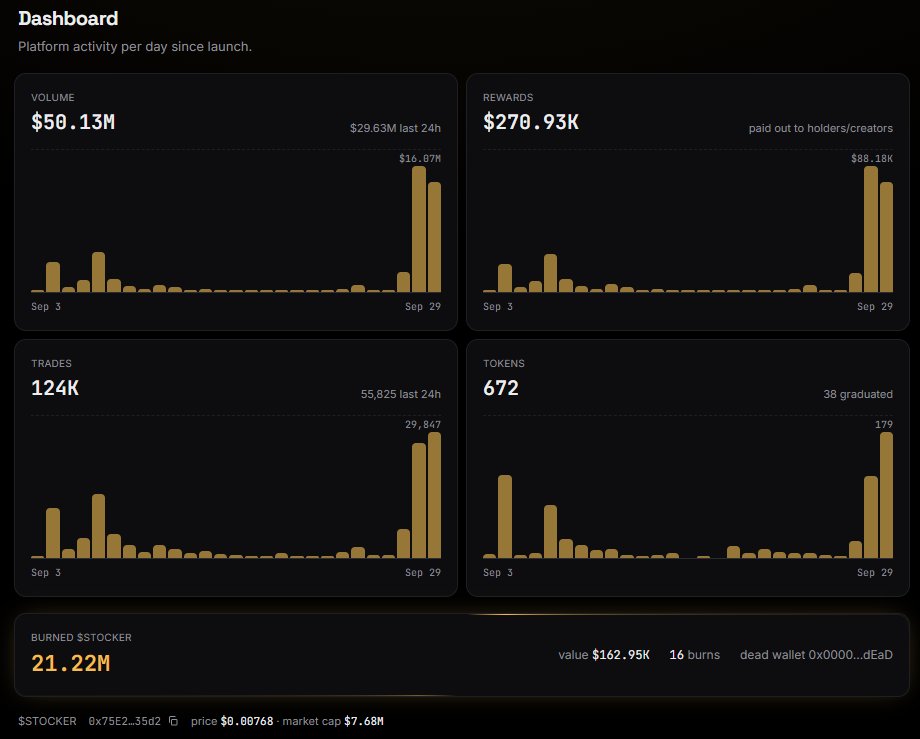Click the tallest bar in the Tokens chart
Image resolution: width=920 pixels, height=739 pixels.
(x=886, y=495)
